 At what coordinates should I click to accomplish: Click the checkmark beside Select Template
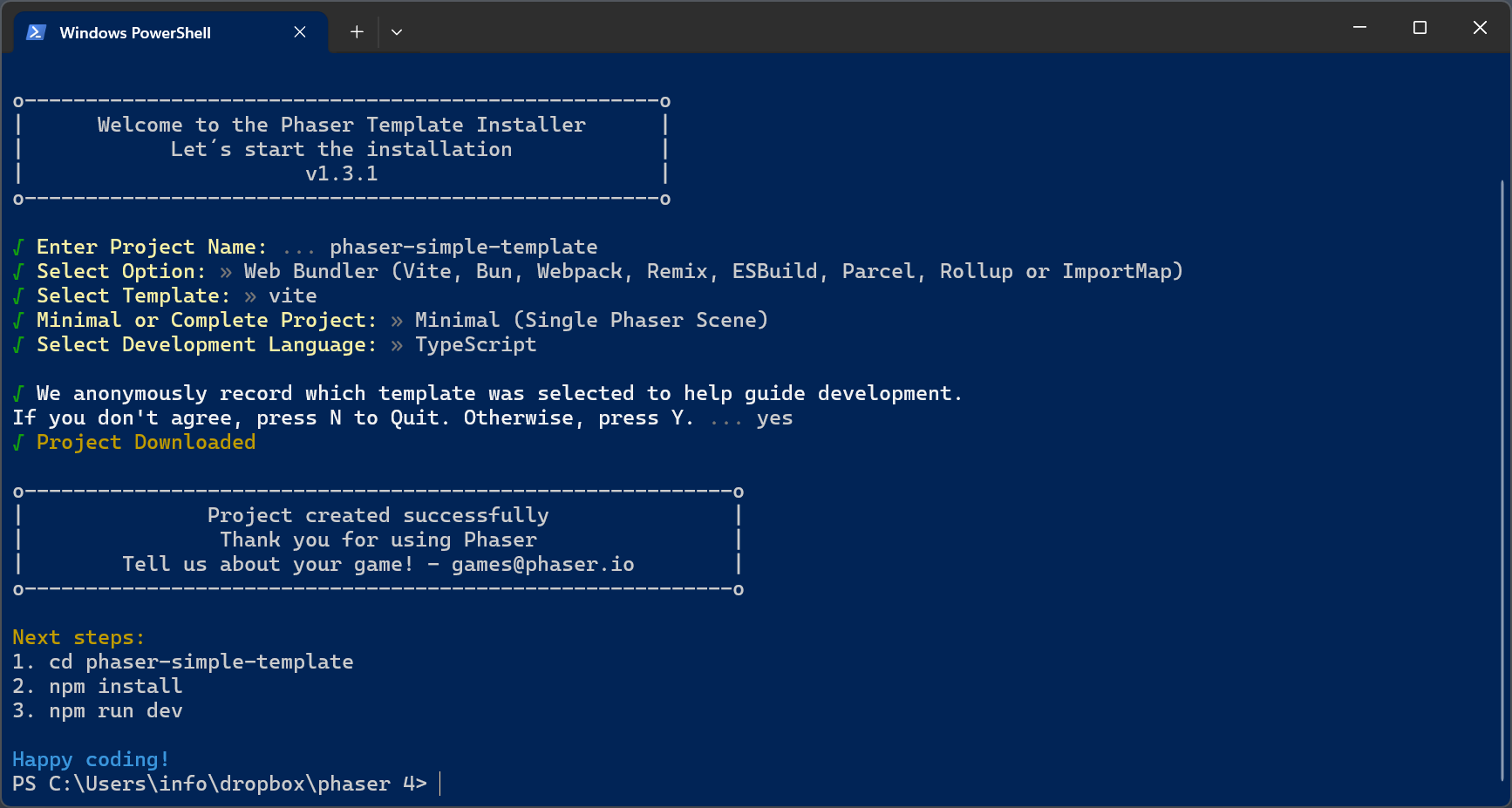tap(18, 296)
